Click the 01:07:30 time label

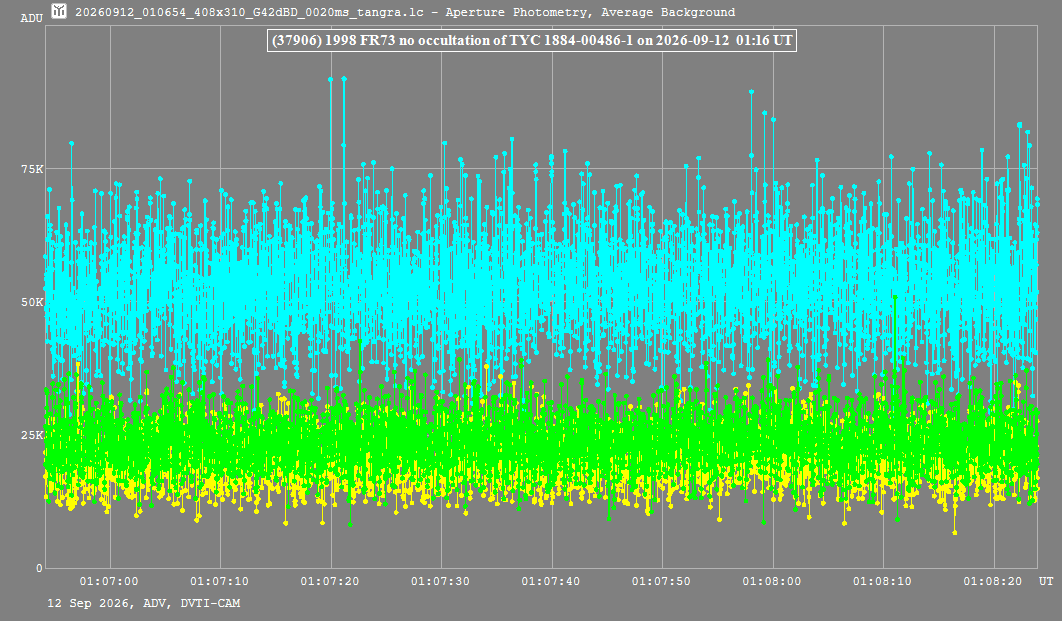pyautogui.click(x=440, y=581)
